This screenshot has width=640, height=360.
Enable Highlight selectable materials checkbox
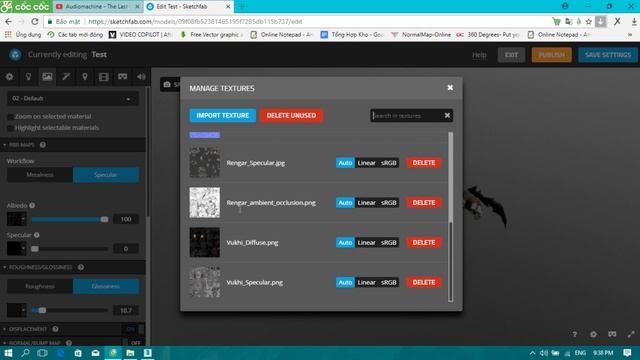tap(10, 128)
